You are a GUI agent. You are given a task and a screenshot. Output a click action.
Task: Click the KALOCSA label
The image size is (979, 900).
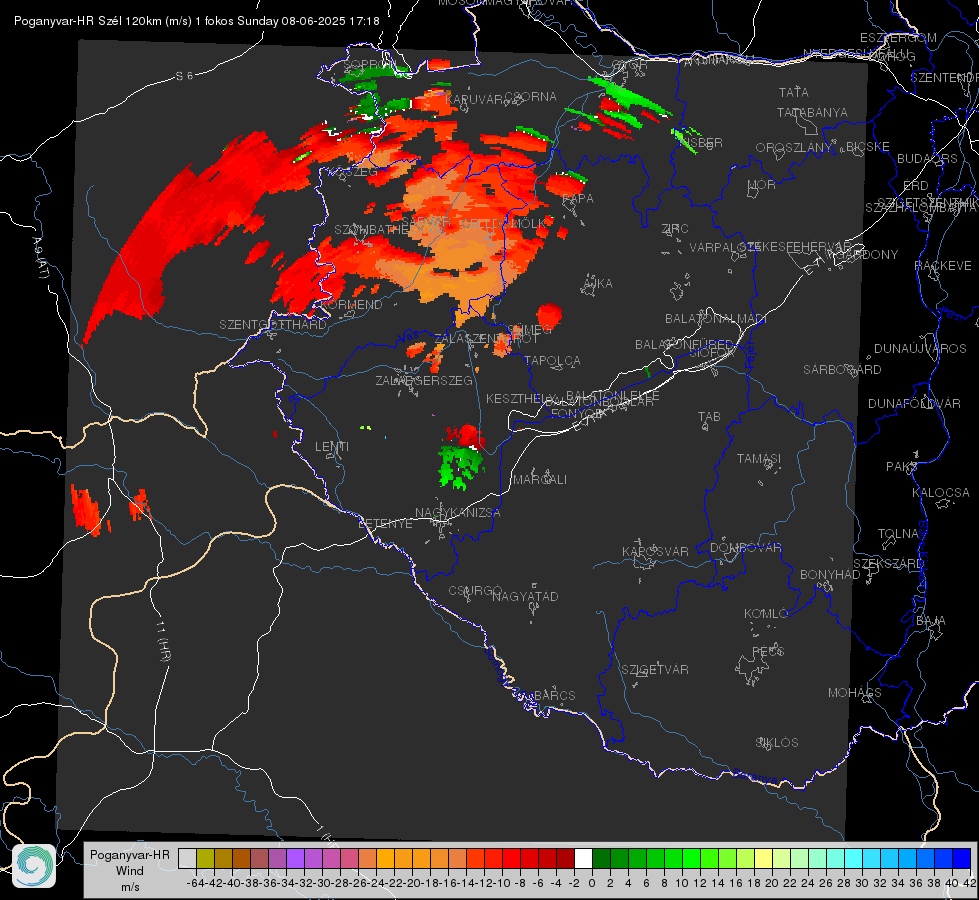point(940,493)
